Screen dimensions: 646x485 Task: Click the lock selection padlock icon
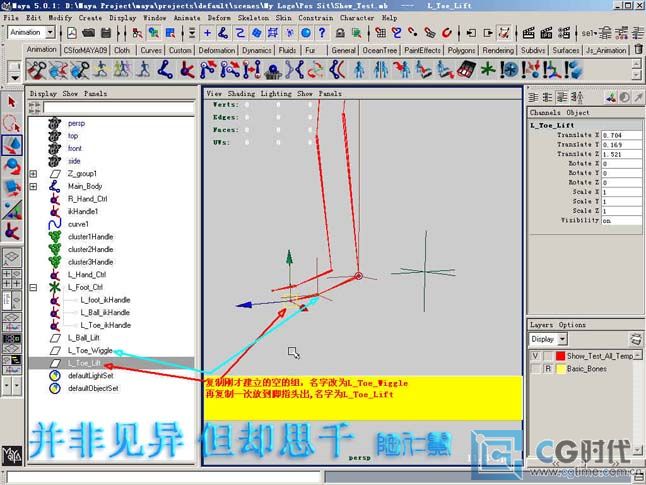(340, 33)
